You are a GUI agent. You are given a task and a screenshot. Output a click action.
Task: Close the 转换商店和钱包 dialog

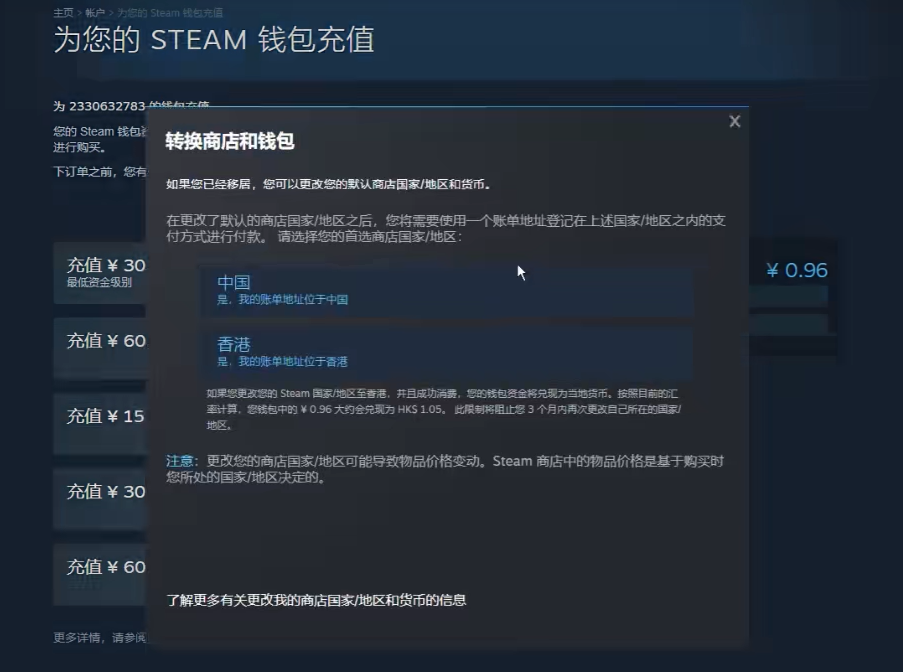[734, 122]
